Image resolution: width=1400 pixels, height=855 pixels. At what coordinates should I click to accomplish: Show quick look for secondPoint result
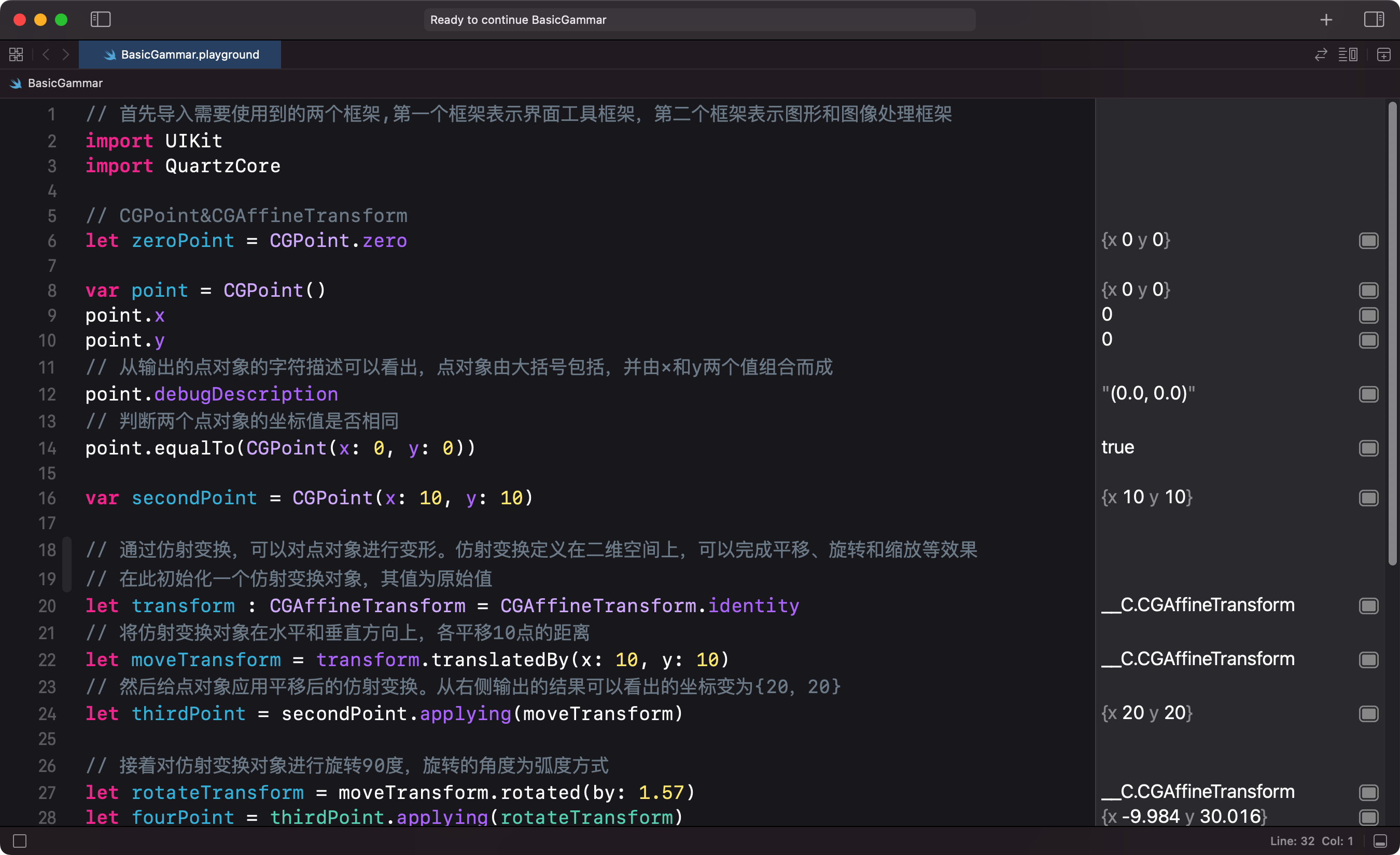click(x=1368, y=498)
